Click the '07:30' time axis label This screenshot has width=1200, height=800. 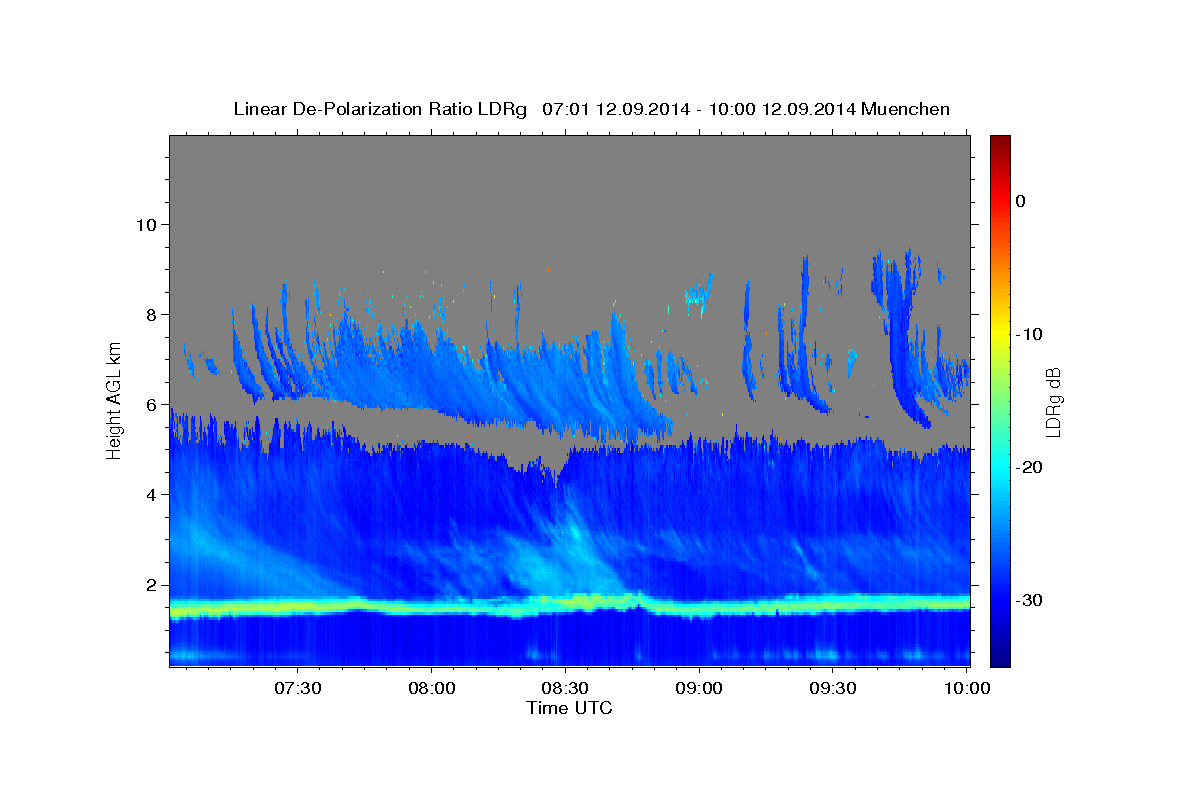[298, 689]
